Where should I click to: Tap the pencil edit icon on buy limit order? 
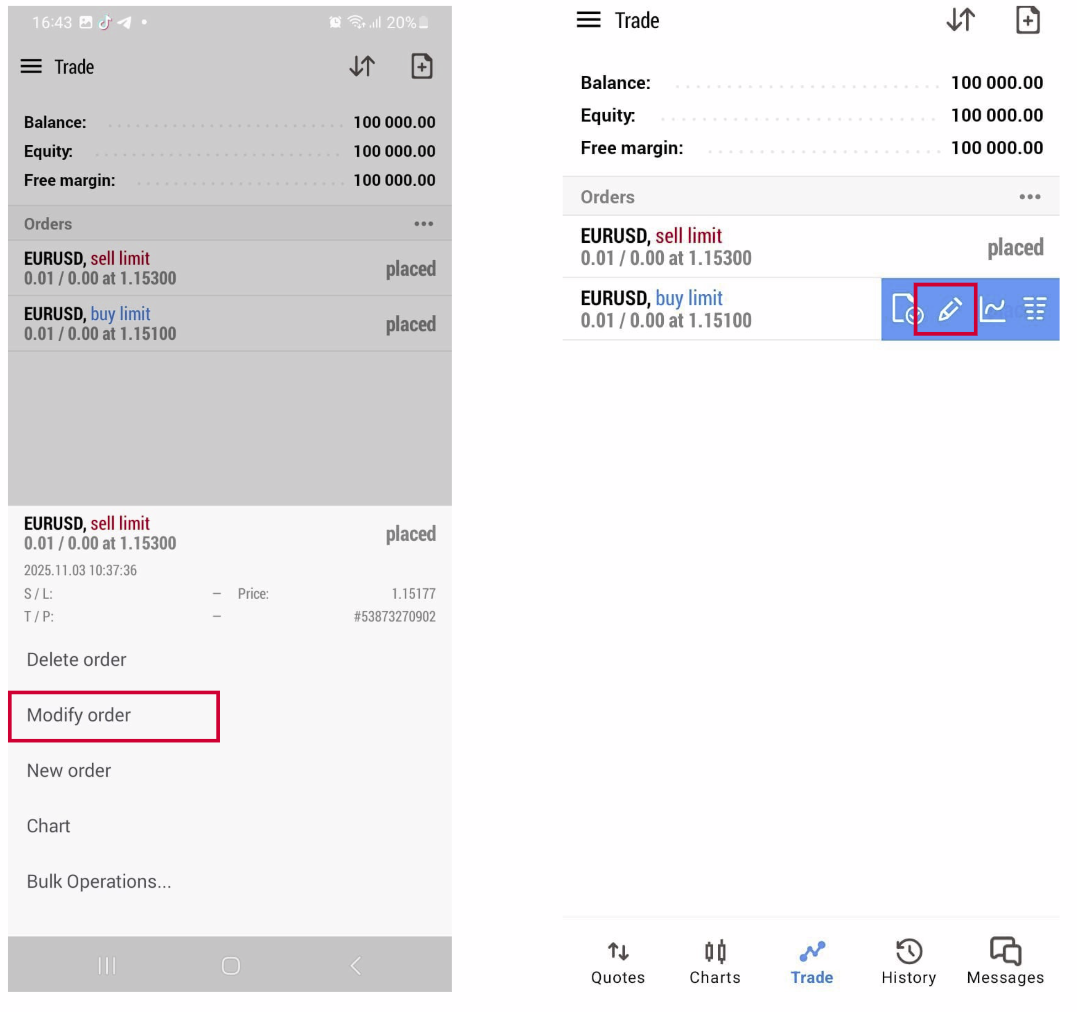click(x=948, y=309)
